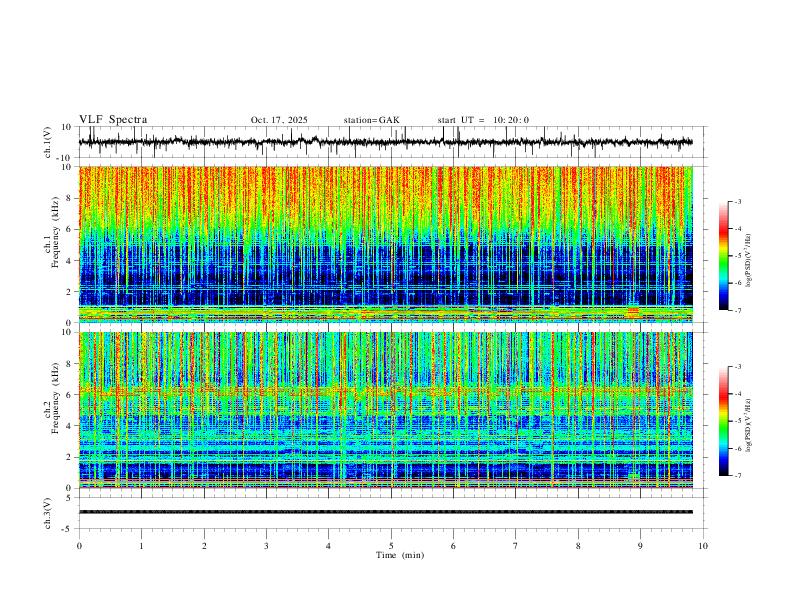Click the ch.3 flat voltage trace
The image size is (792, 612).
point(385,512)
